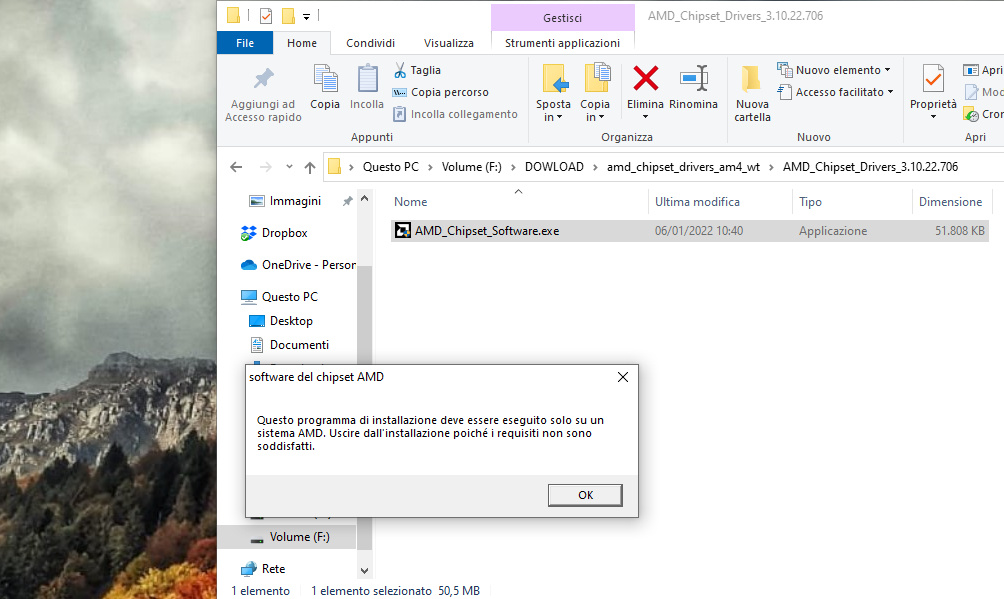
Task: Click the Applicazione type cell
Action: [832, 231]
